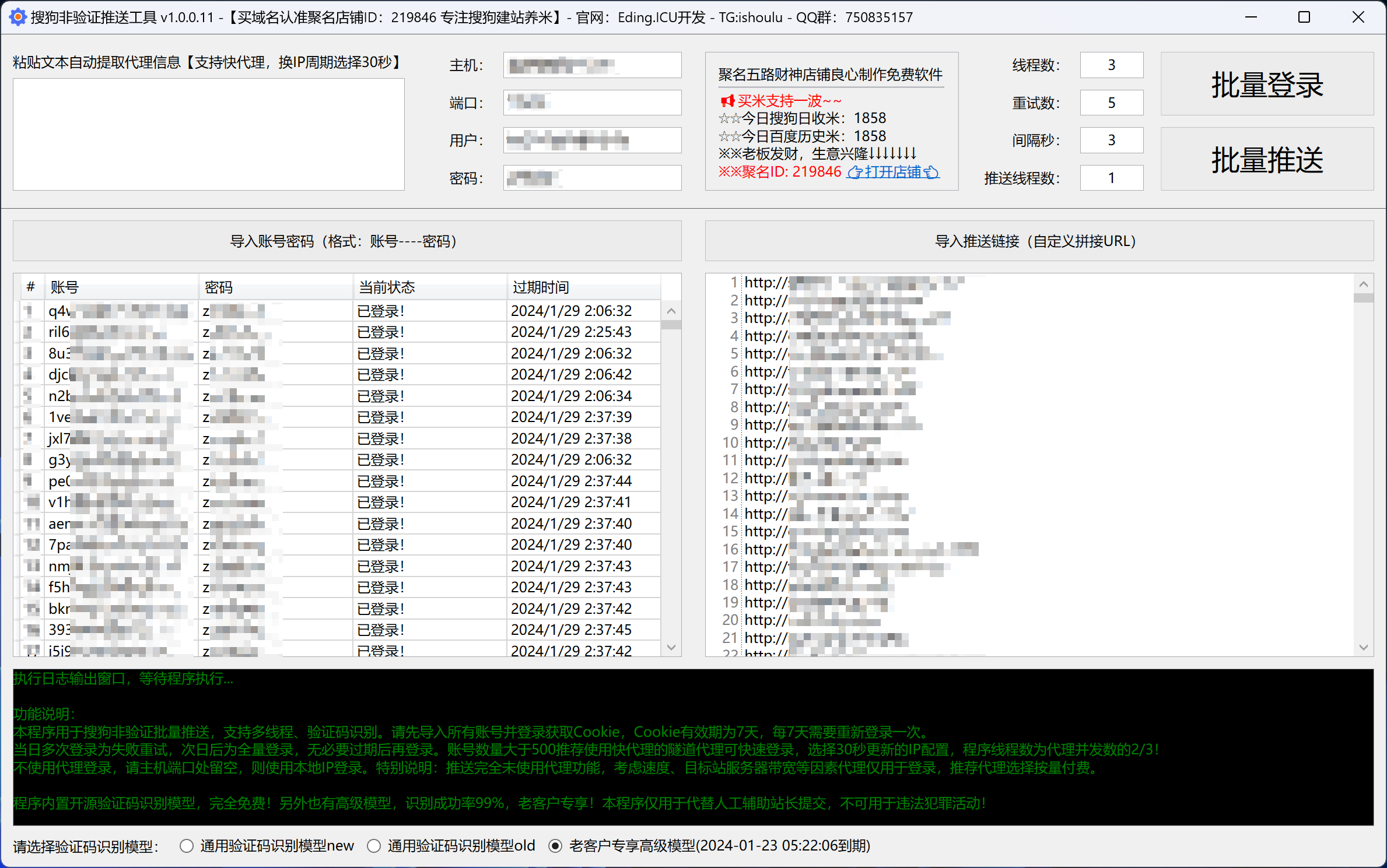Click the 执行日志输出窗口 log line
The width and height of the screenshot is (1387, 868).
tap(123, 679)
